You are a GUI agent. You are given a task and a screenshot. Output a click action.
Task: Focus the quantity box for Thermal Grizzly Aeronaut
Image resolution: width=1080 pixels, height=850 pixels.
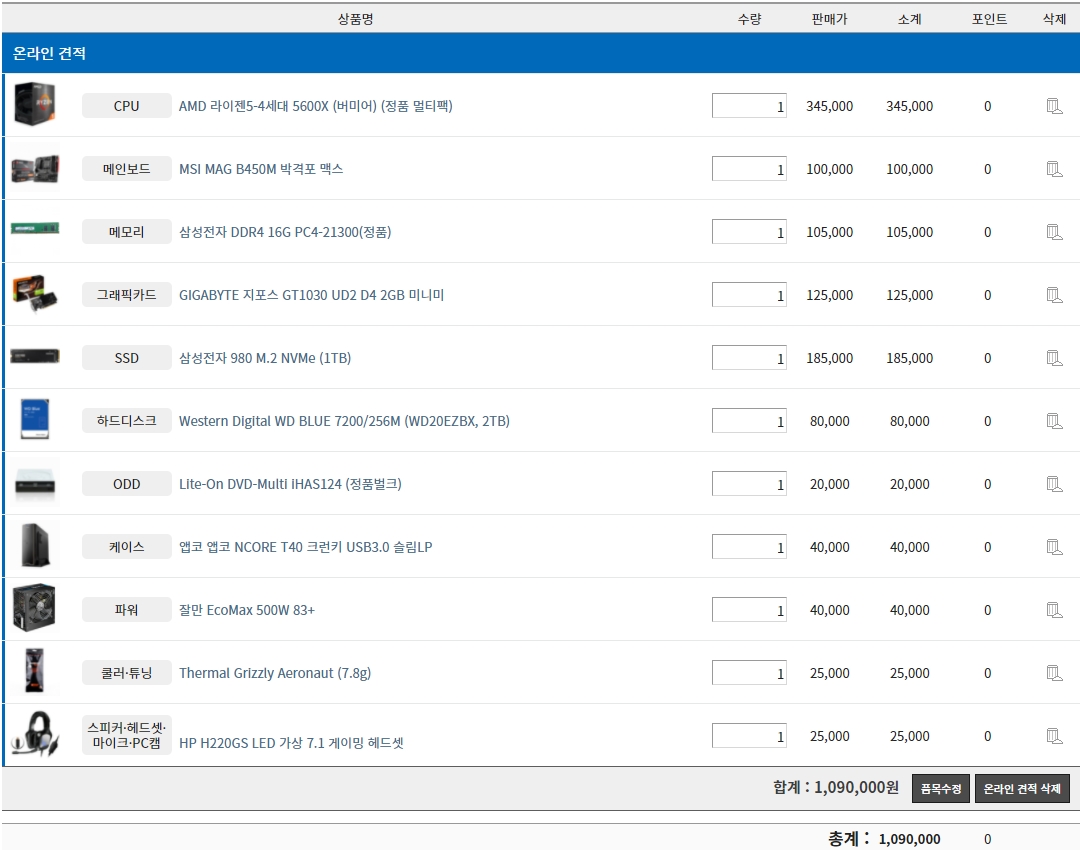tap(749, 673)
